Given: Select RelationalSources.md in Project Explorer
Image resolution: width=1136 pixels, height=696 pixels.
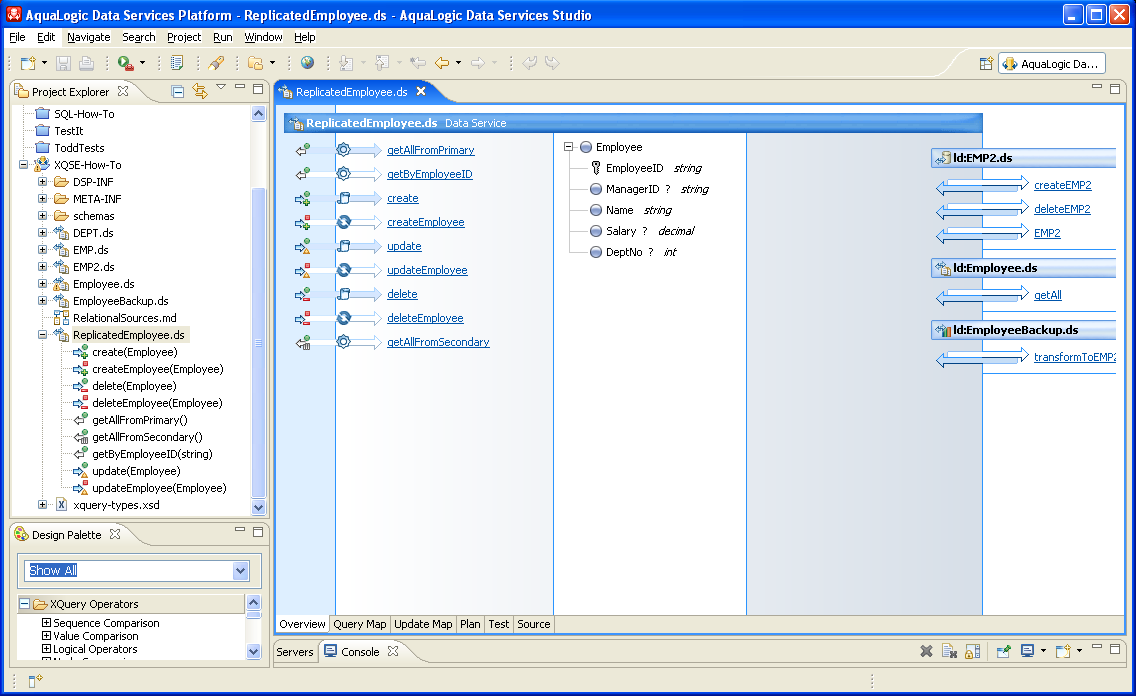Looking at the screenshot, I should pos(125,318).
